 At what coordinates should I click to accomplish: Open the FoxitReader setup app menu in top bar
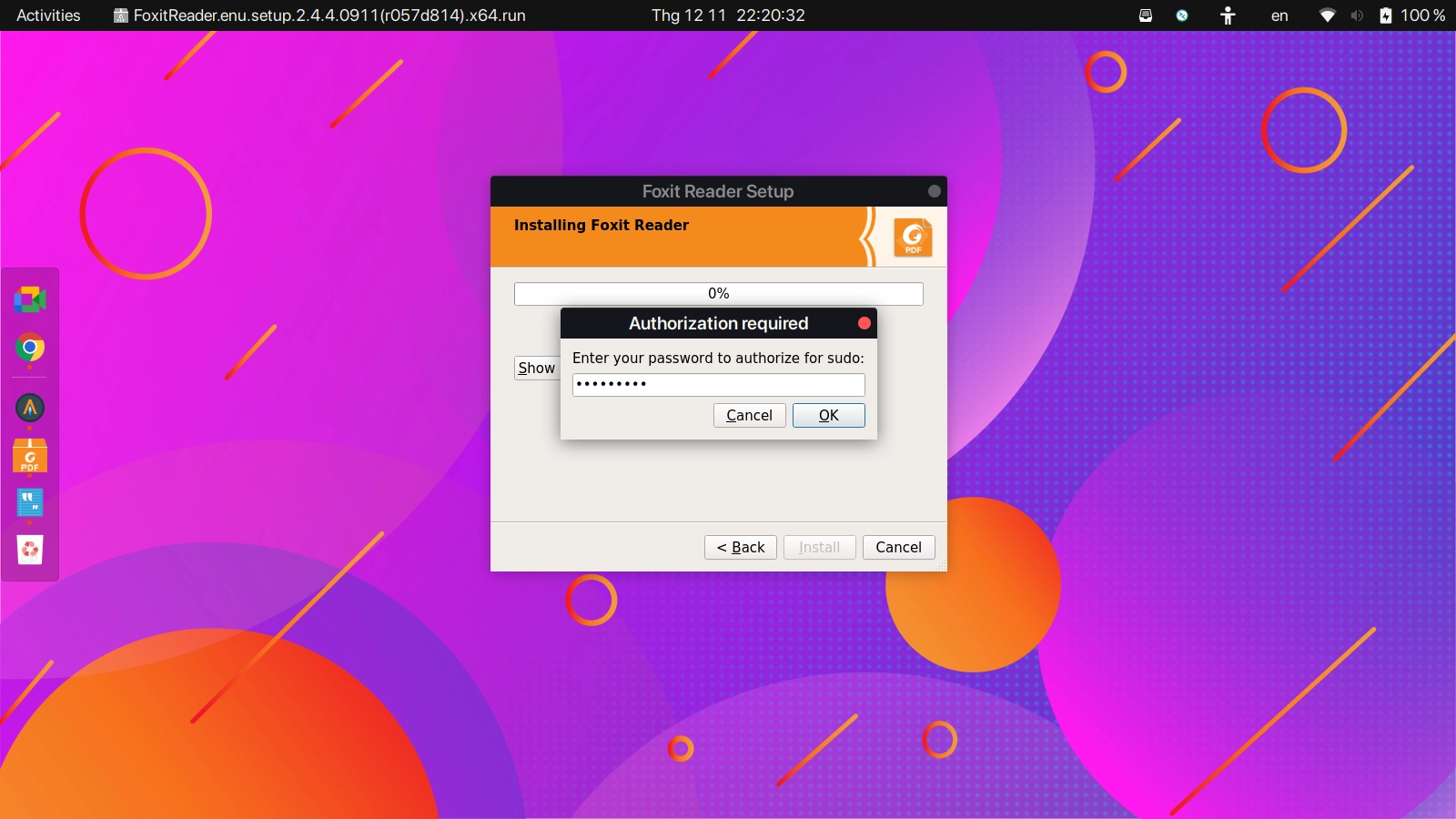319,15
